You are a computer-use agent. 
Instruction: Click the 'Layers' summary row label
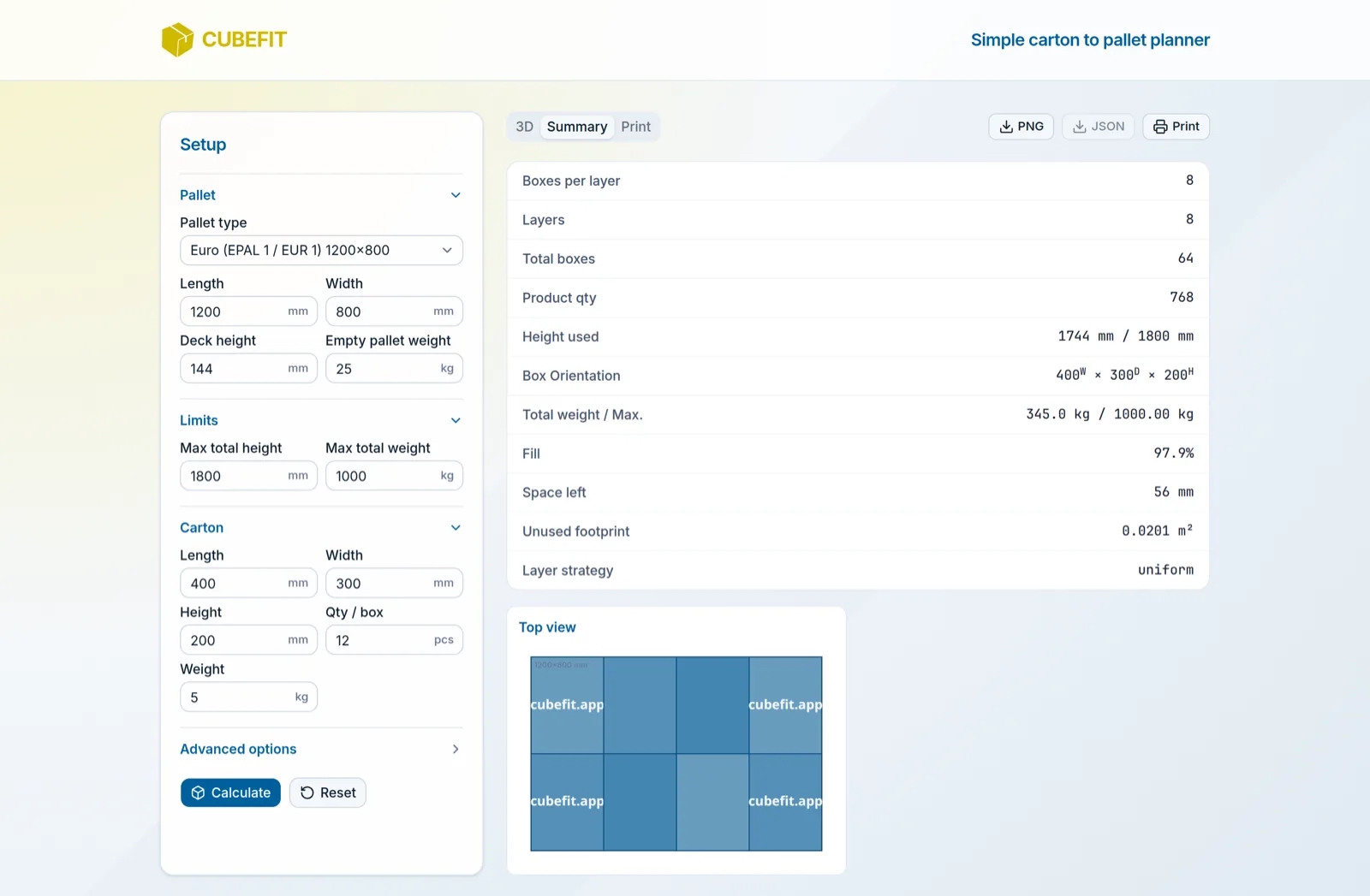pyautogui.click(x=544, y=220)
